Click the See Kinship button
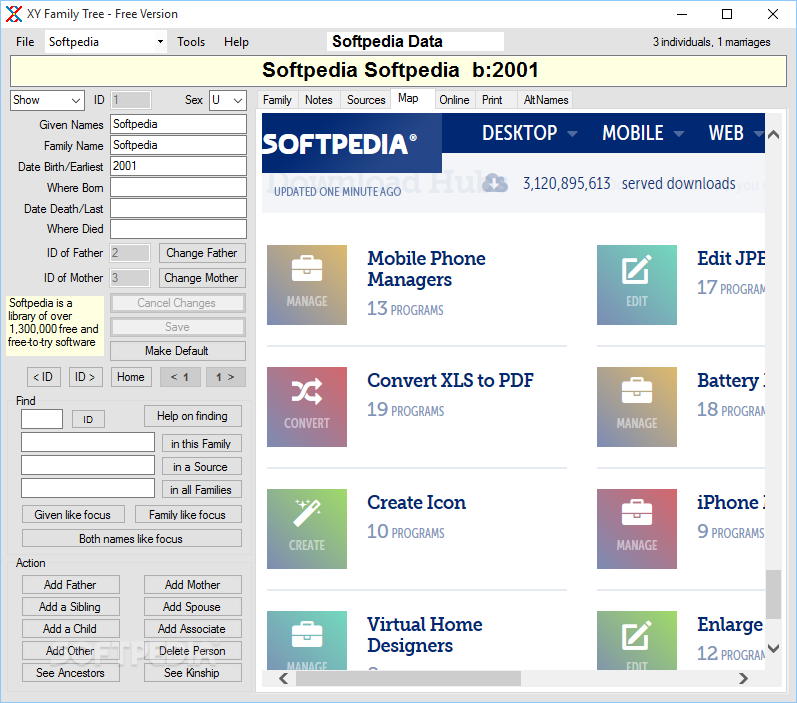797x703 pixels. click(193, 673)
